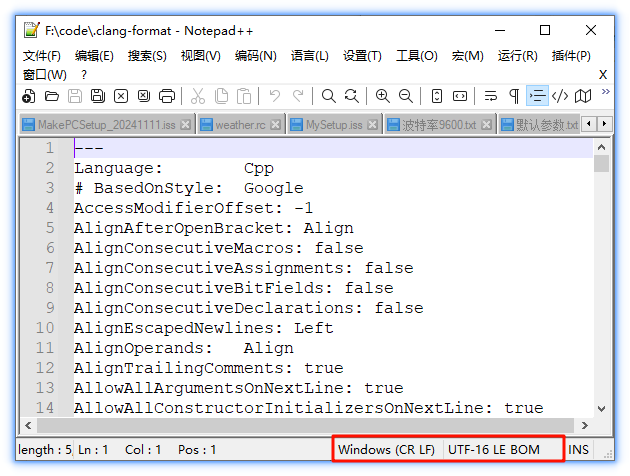Click the text 'AlignEscapedNewlines: Left'

[204, 328]
